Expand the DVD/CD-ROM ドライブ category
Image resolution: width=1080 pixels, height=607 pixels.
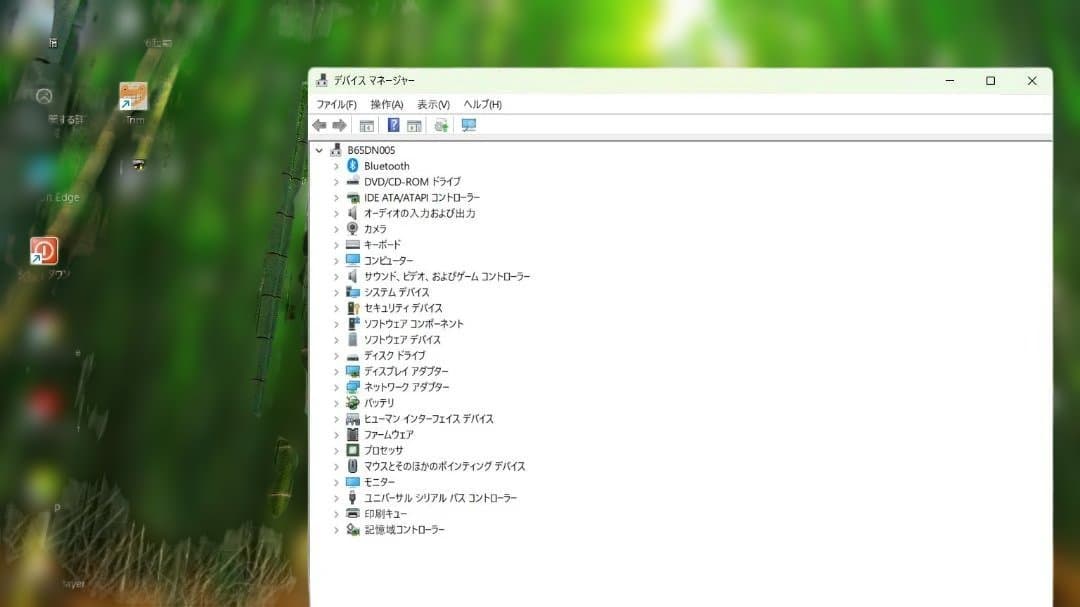click(x=337, y=181)
